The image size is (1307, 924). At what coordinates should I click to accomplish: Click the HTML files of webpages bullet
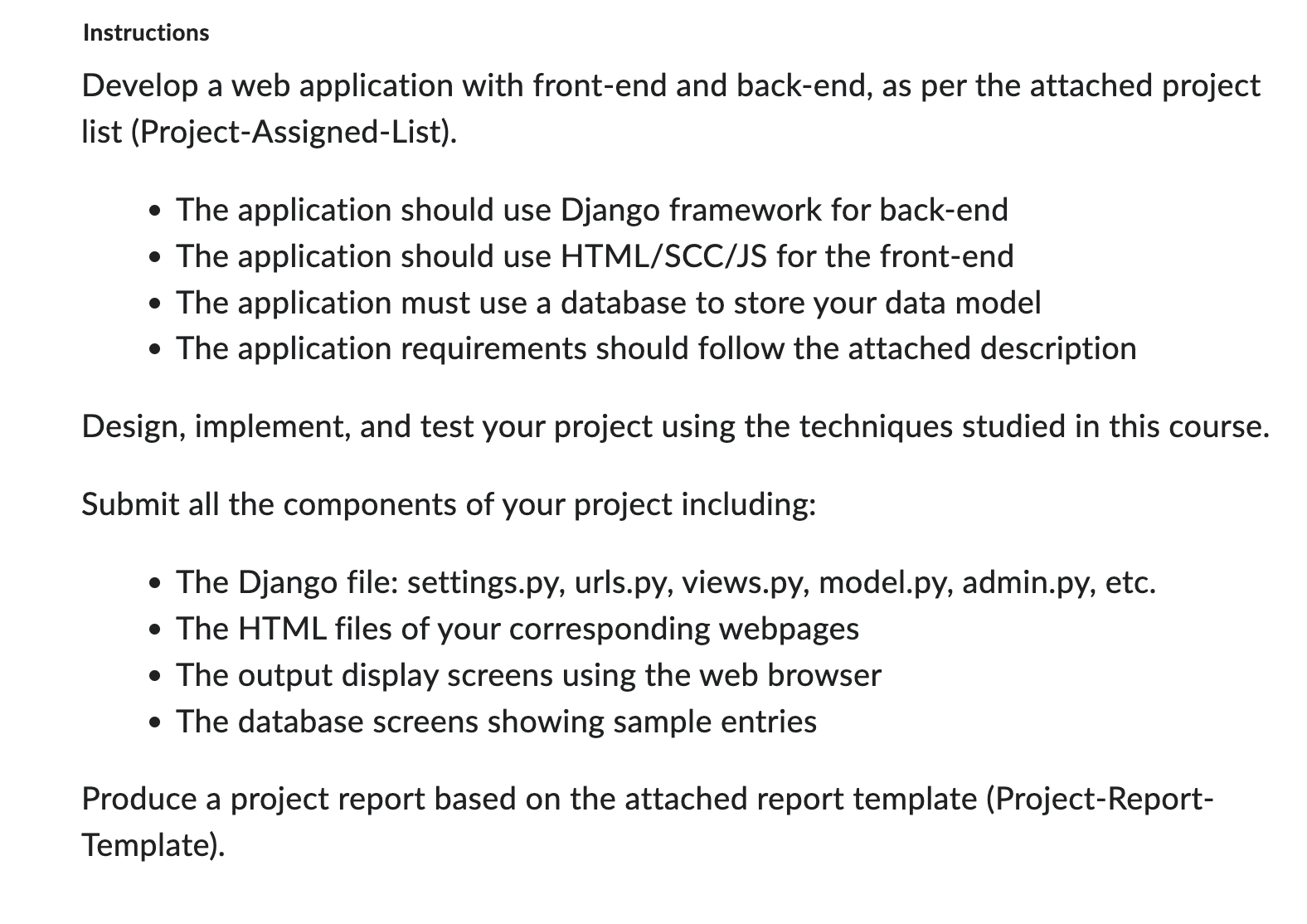[x=517, y=629]
